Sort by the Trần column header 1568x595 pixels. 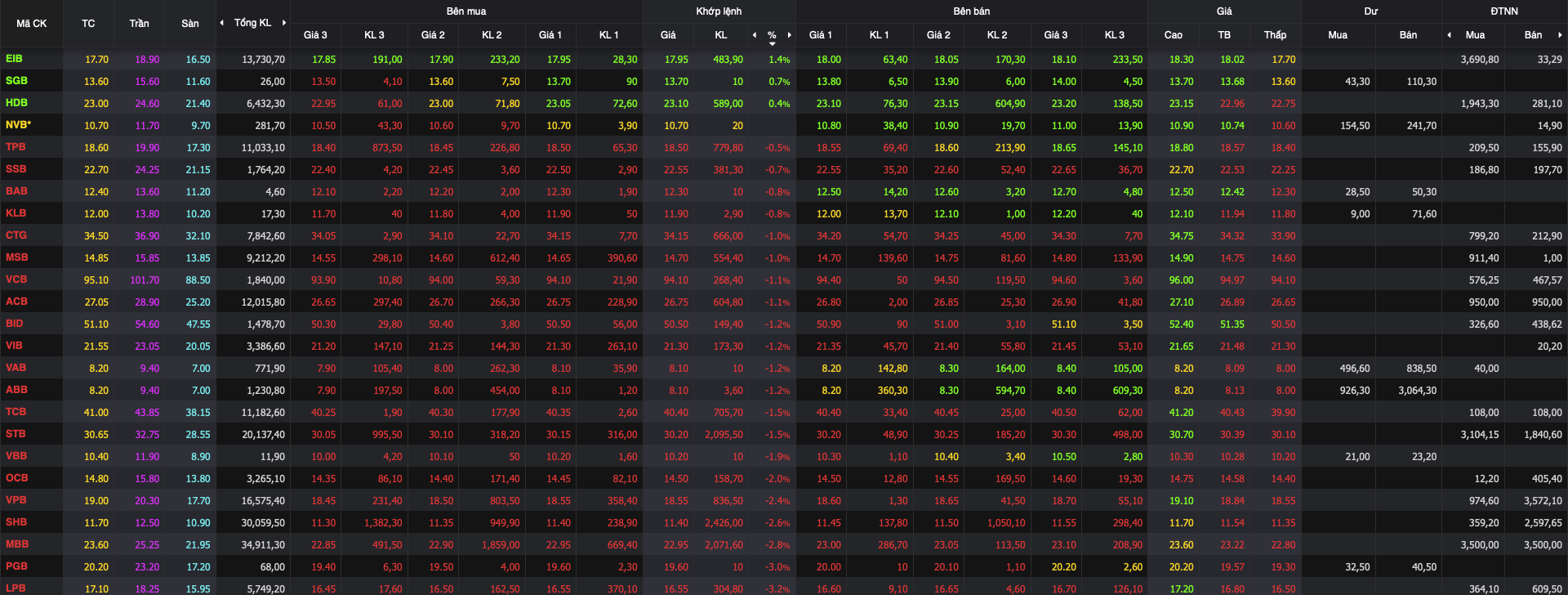click(139, 24)
